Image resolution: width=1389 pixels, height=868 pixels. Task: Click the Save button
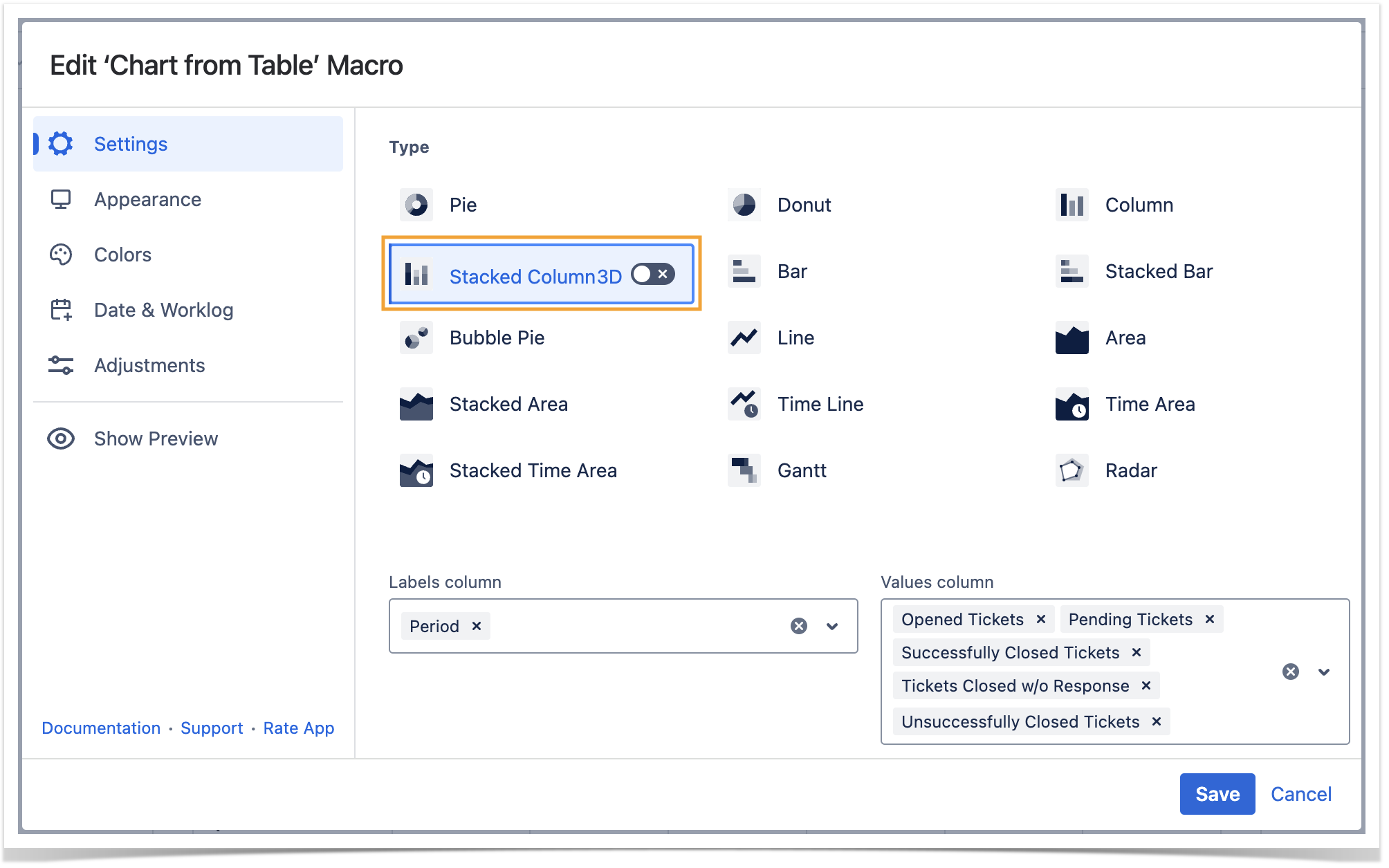coord(1217,793)
